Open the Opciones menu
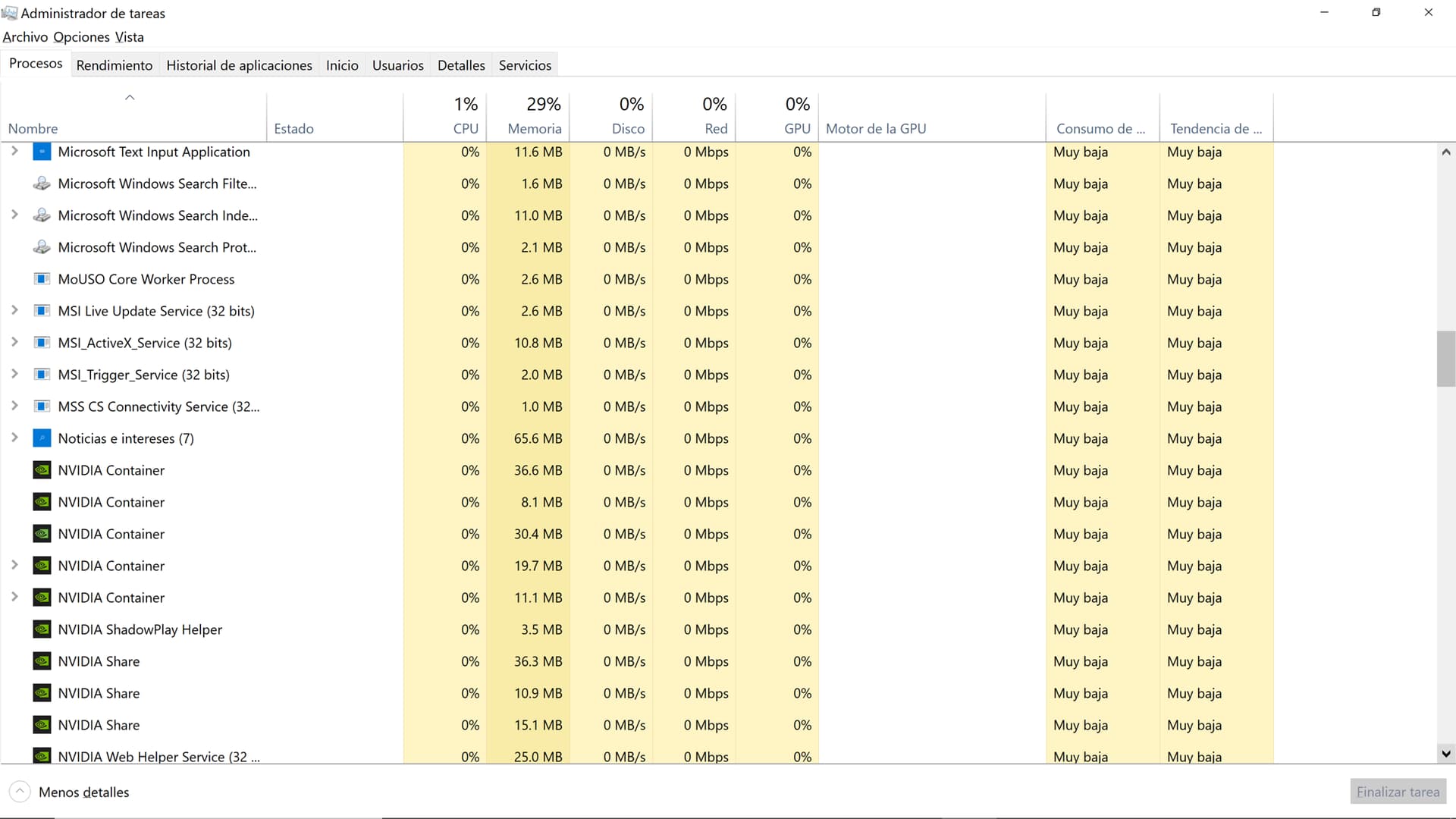The width and height of the screenshot is (1456, 819). click(81, 37)
